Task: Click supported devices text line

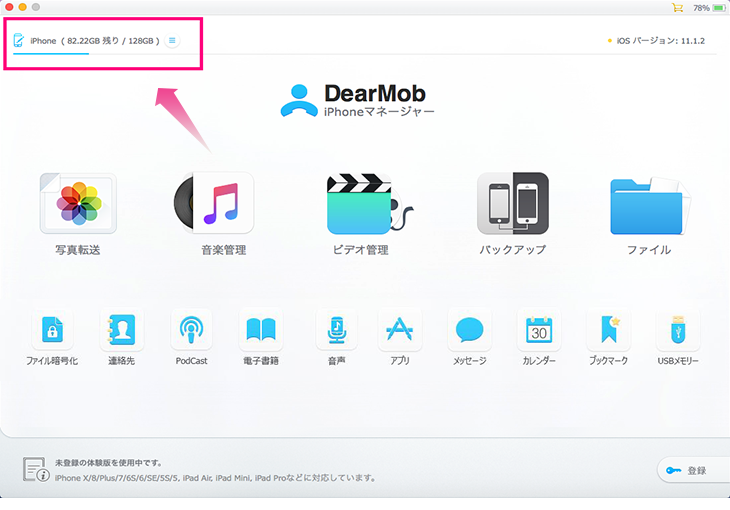Action: pos(215,478)
